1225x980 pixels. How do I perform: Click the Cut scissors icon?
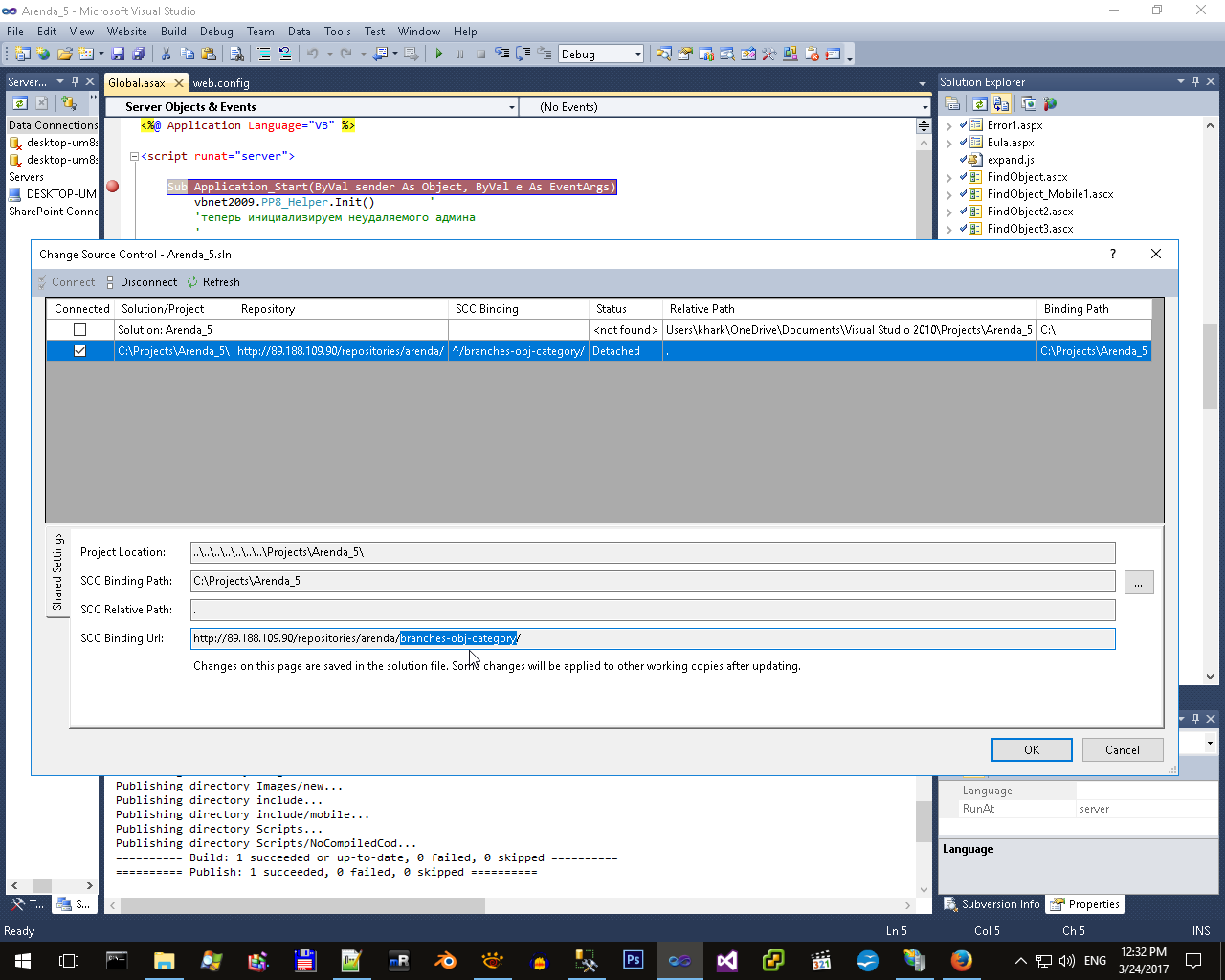(x=166, y=55)
